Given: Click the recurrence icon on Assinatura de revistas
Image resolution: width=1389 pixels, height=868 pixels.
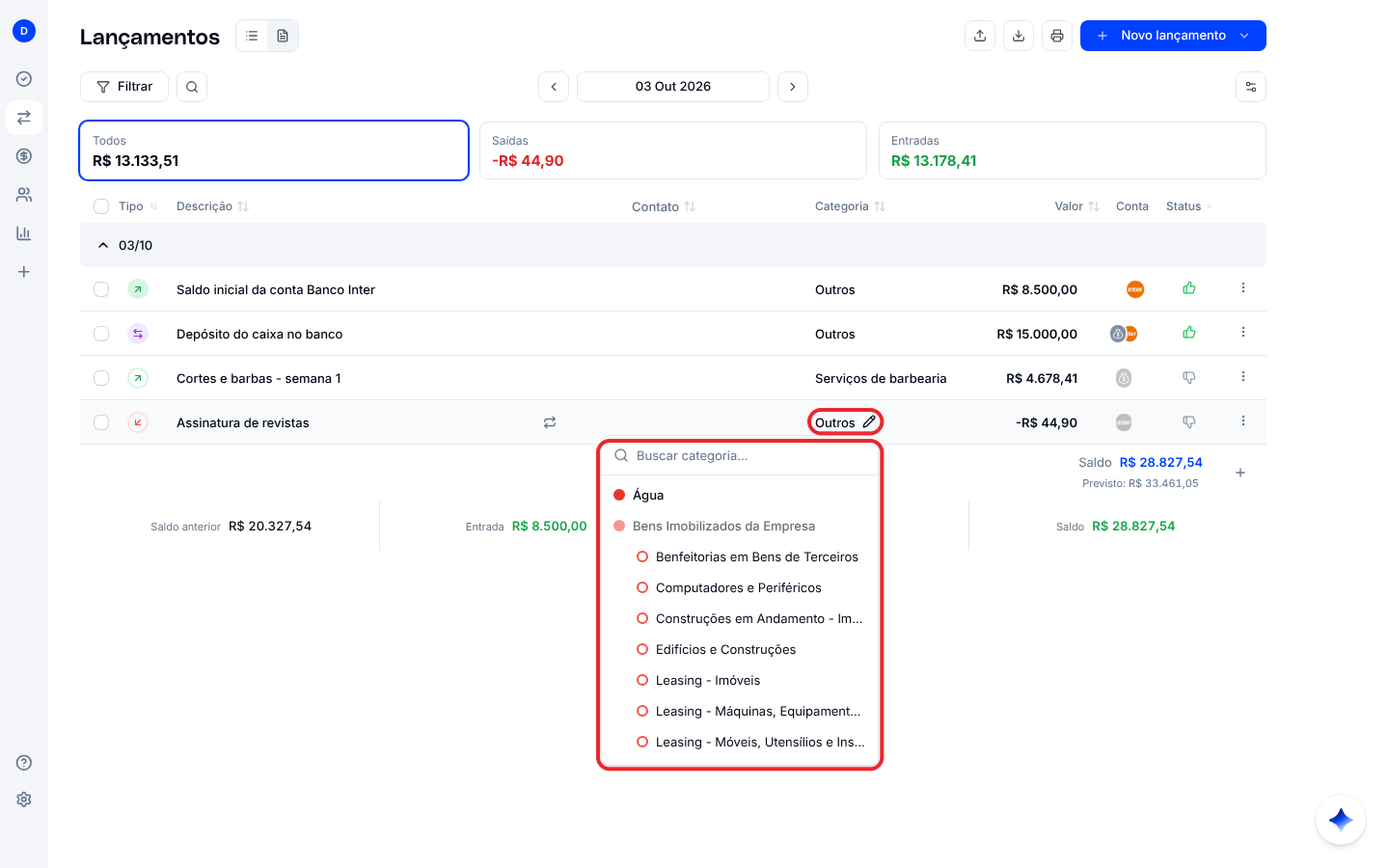Looking at the screenshot, I should point(550,422).
